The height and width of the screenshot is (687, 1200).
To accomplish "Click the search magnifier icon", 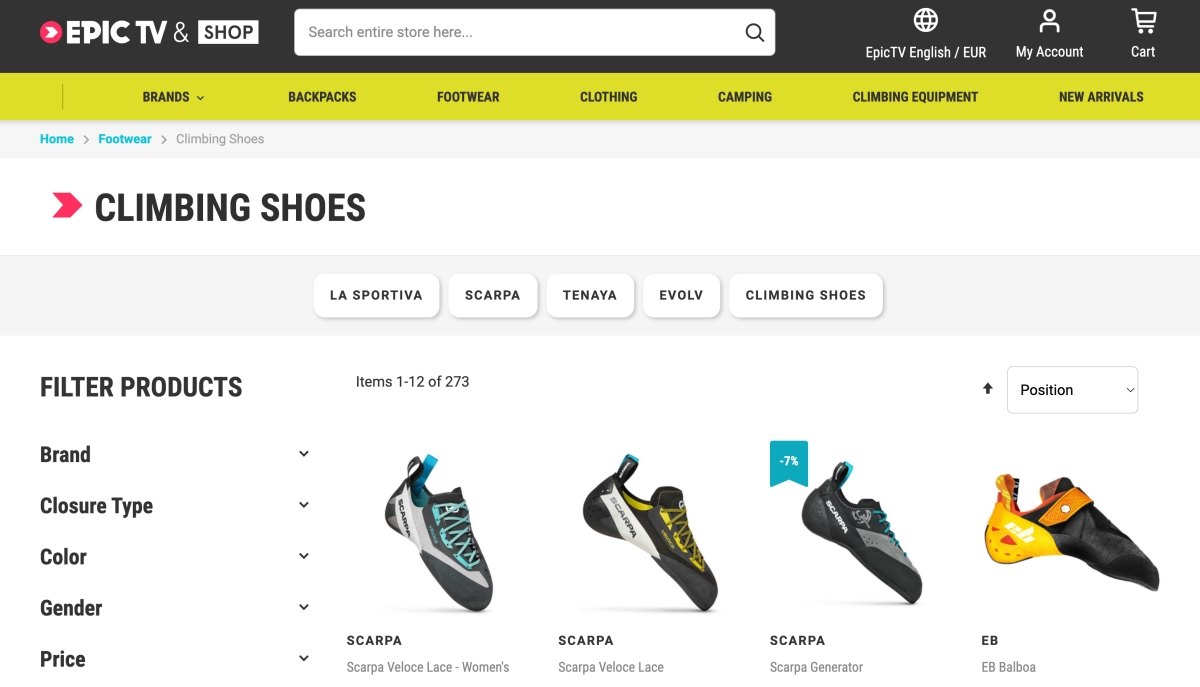I will pyautogui.click(x=755, y=32).
